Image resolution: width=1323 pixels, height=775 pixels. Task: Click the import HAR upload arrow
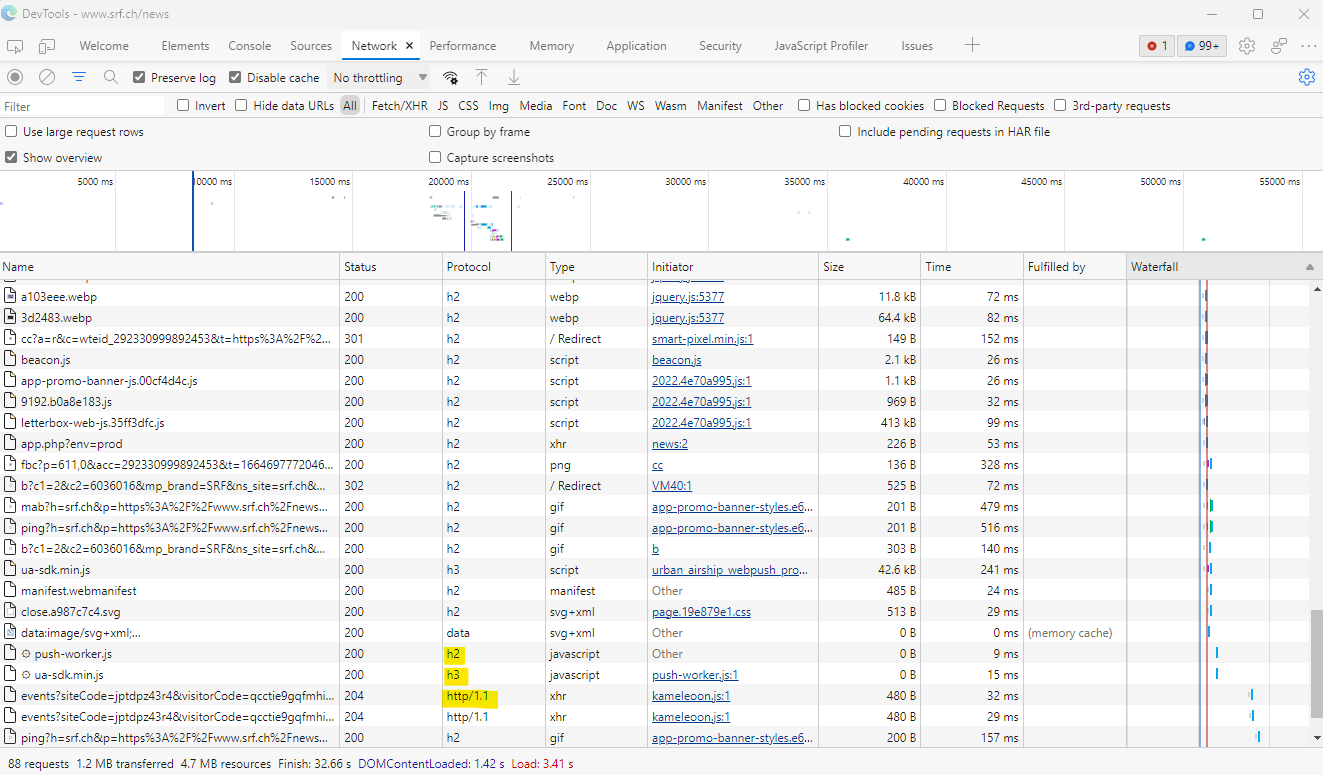pos(481,77)
